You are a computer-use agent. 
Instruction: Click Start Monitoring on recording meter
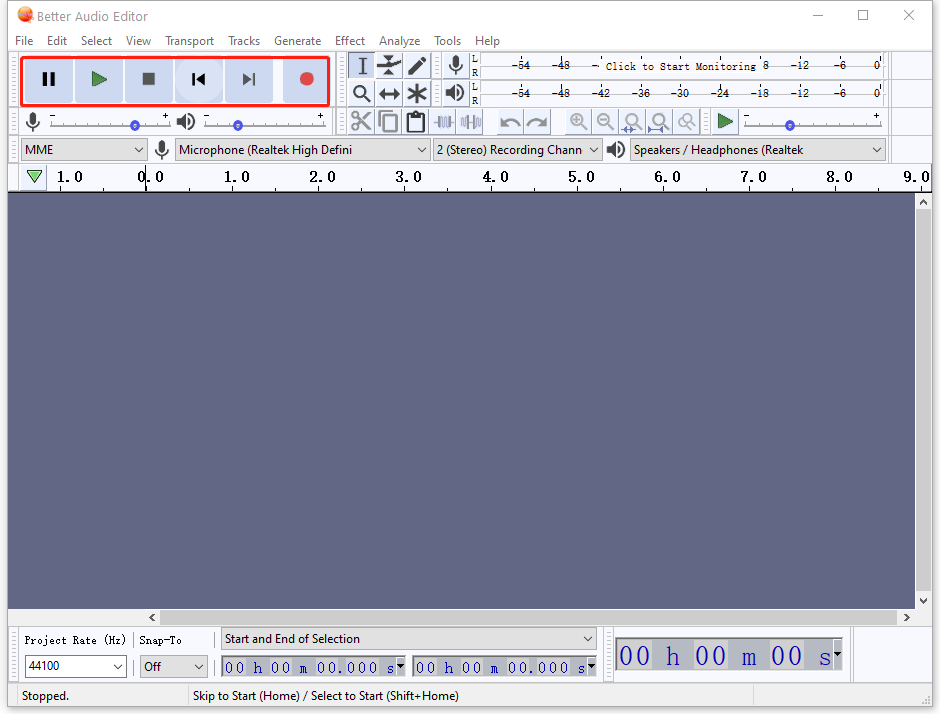point(680,66)
